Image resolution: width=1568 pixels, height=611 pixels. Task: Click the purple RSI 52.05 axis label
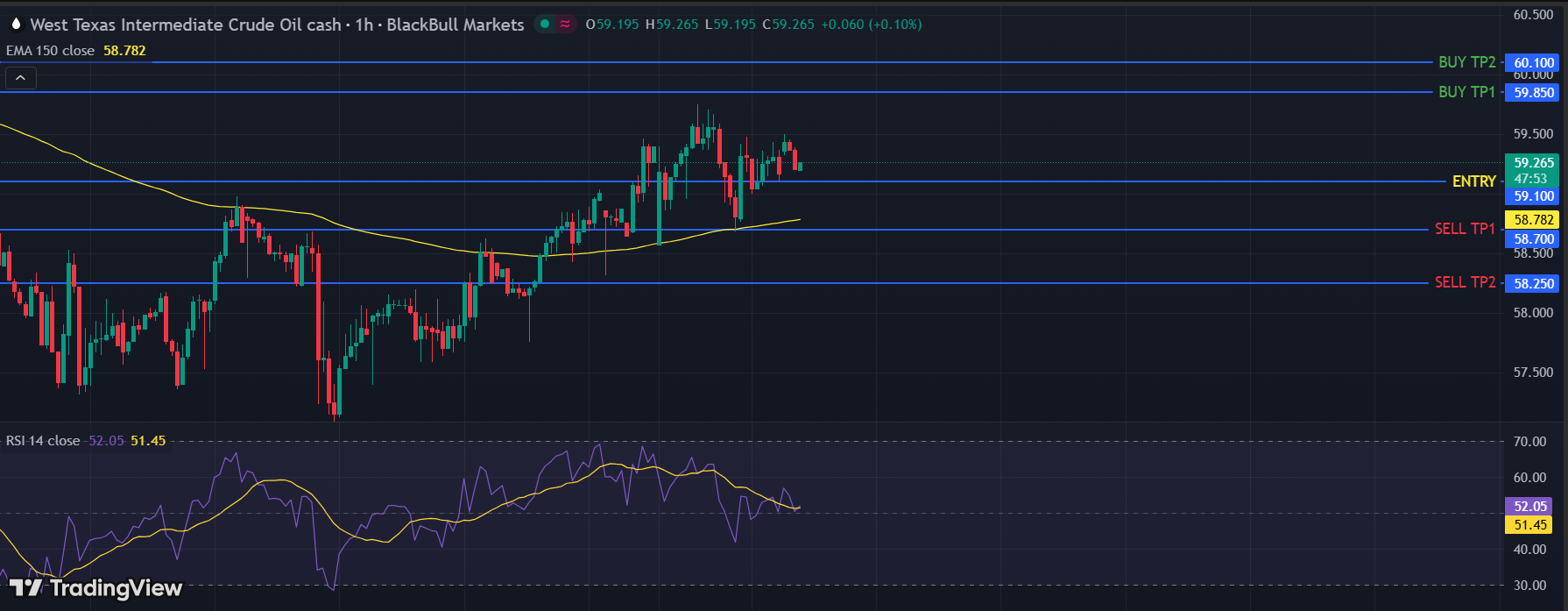pos(1529,506)
